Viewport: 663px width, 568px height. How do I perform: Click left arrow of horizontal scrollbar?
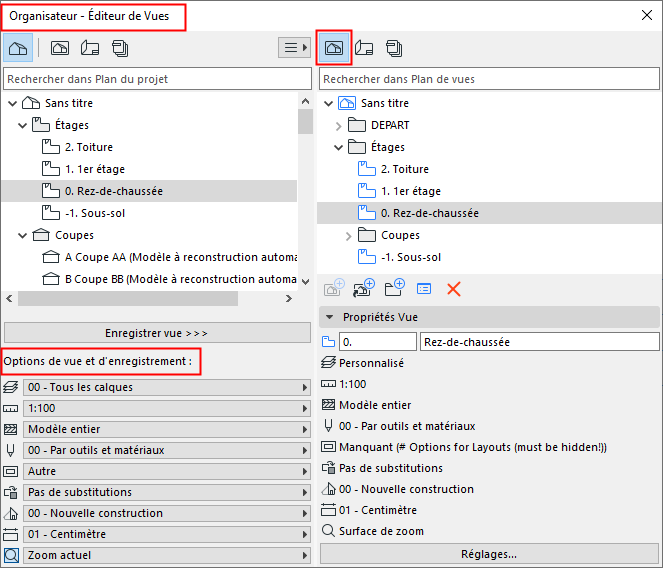(10, 299)
